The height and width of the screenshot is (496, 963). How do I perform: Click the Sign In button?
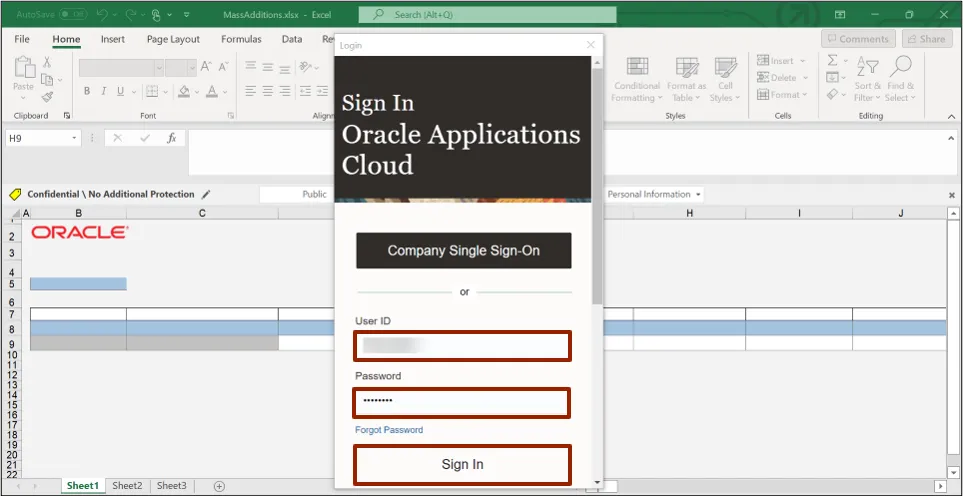[462, 464]
